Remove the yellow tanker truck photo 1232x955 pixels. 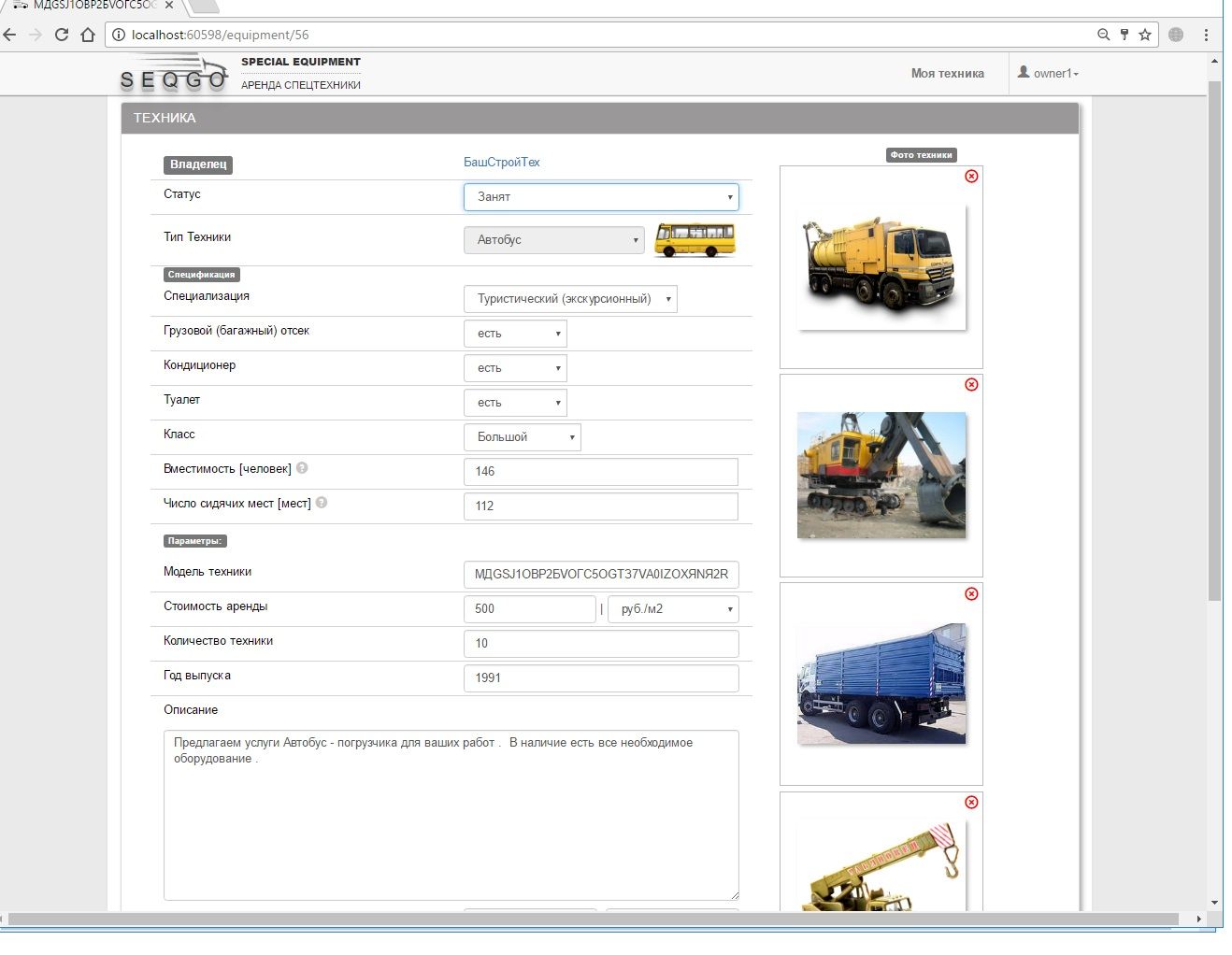[x=971, y=176]
